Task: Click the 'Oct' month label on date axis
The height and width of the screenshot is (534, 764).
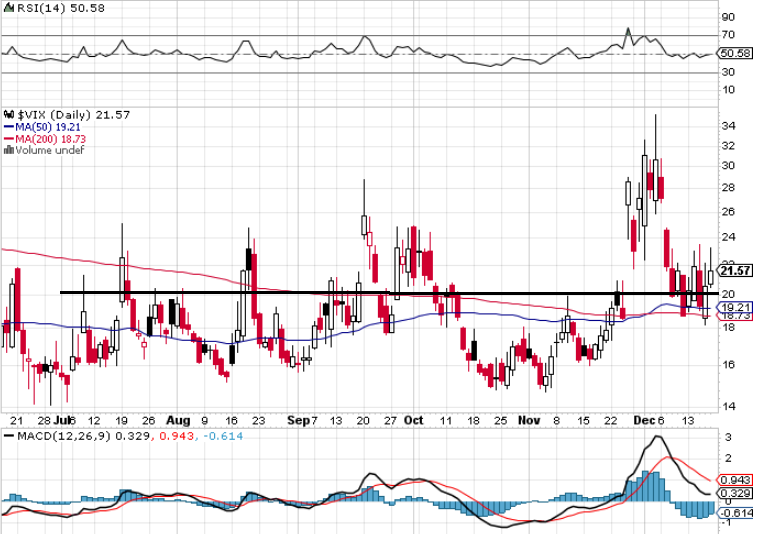Action: click(414, 420)
